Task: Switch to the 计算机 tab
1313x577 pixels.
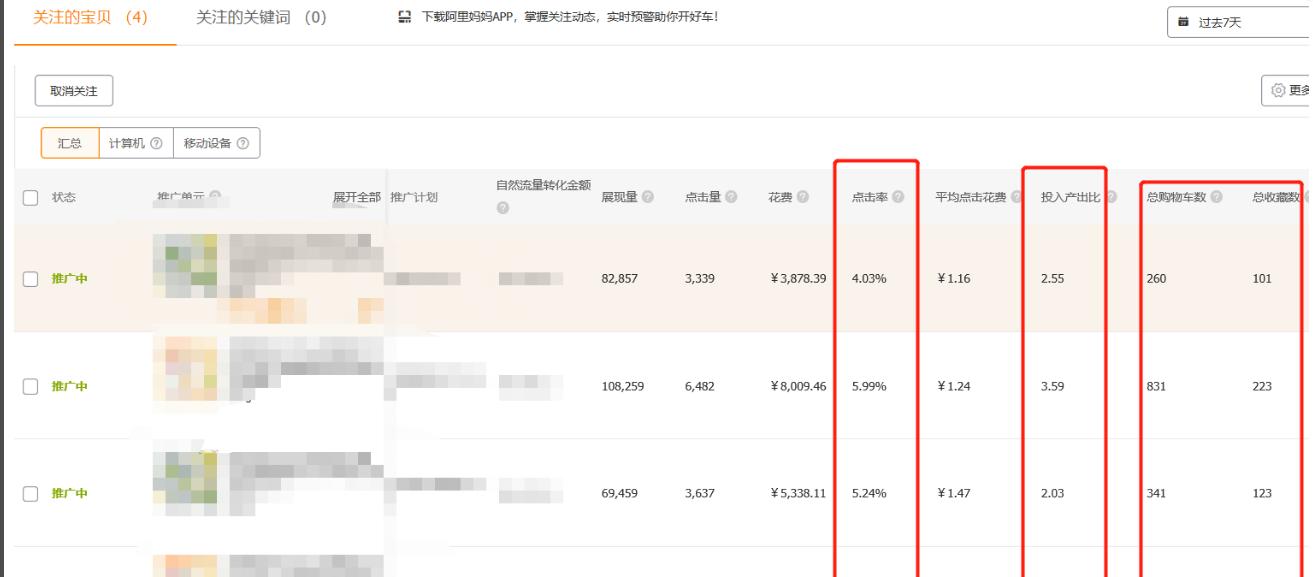Action: (x=125, y=144)
